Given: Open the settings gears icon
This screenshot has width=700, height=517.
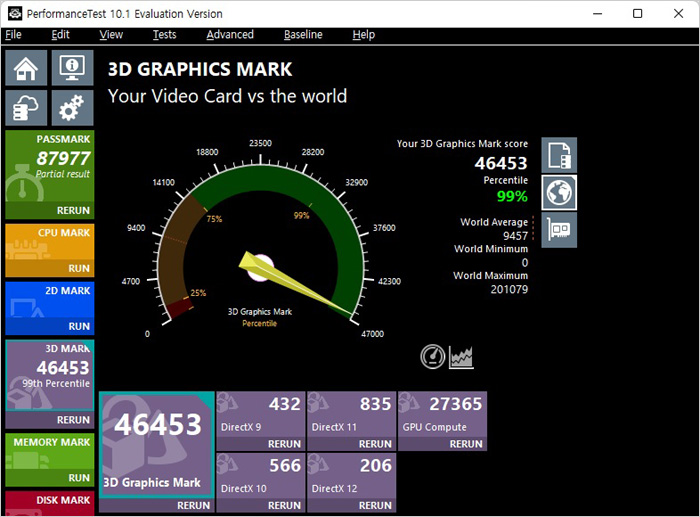Looking at the screenshot, I should 72,108.
